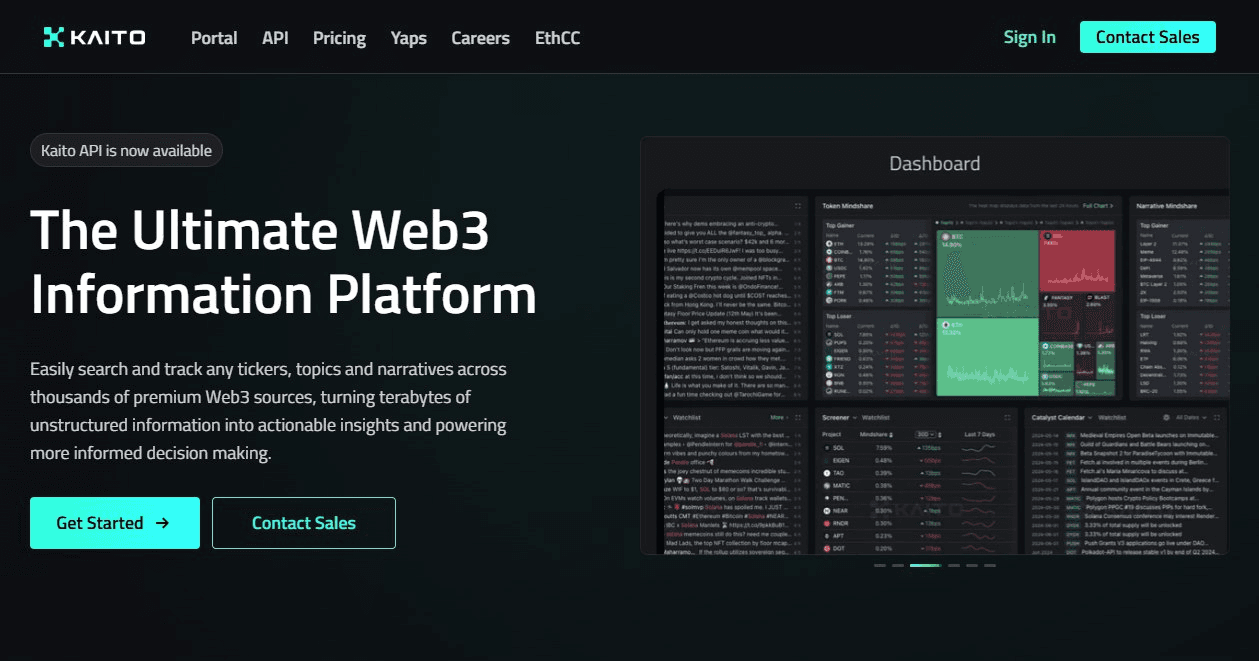Click the SOL token icon in Screener

827,447
